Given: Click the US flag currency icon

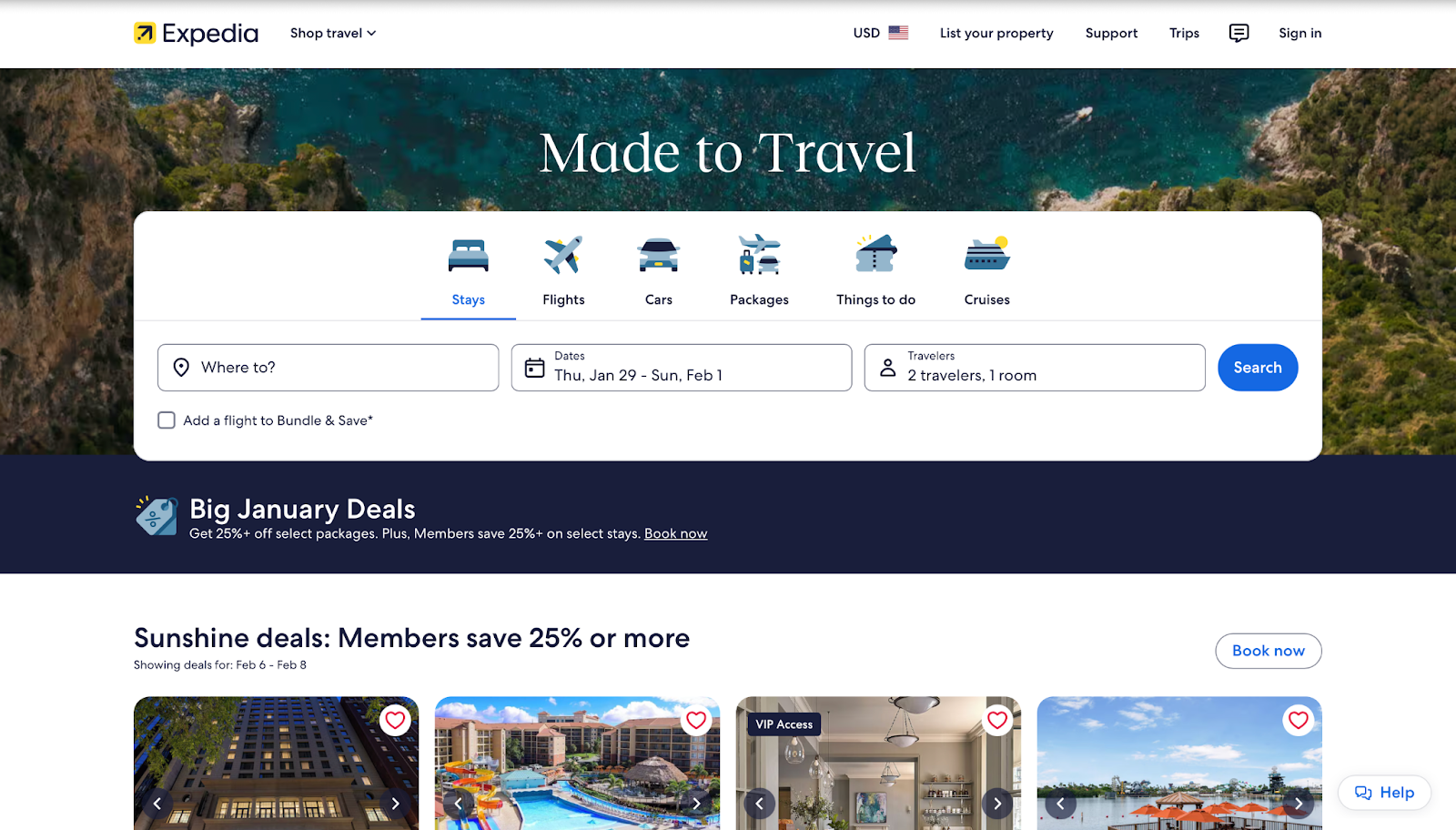Looking at the screenshot, I should [x=898, y=33].
